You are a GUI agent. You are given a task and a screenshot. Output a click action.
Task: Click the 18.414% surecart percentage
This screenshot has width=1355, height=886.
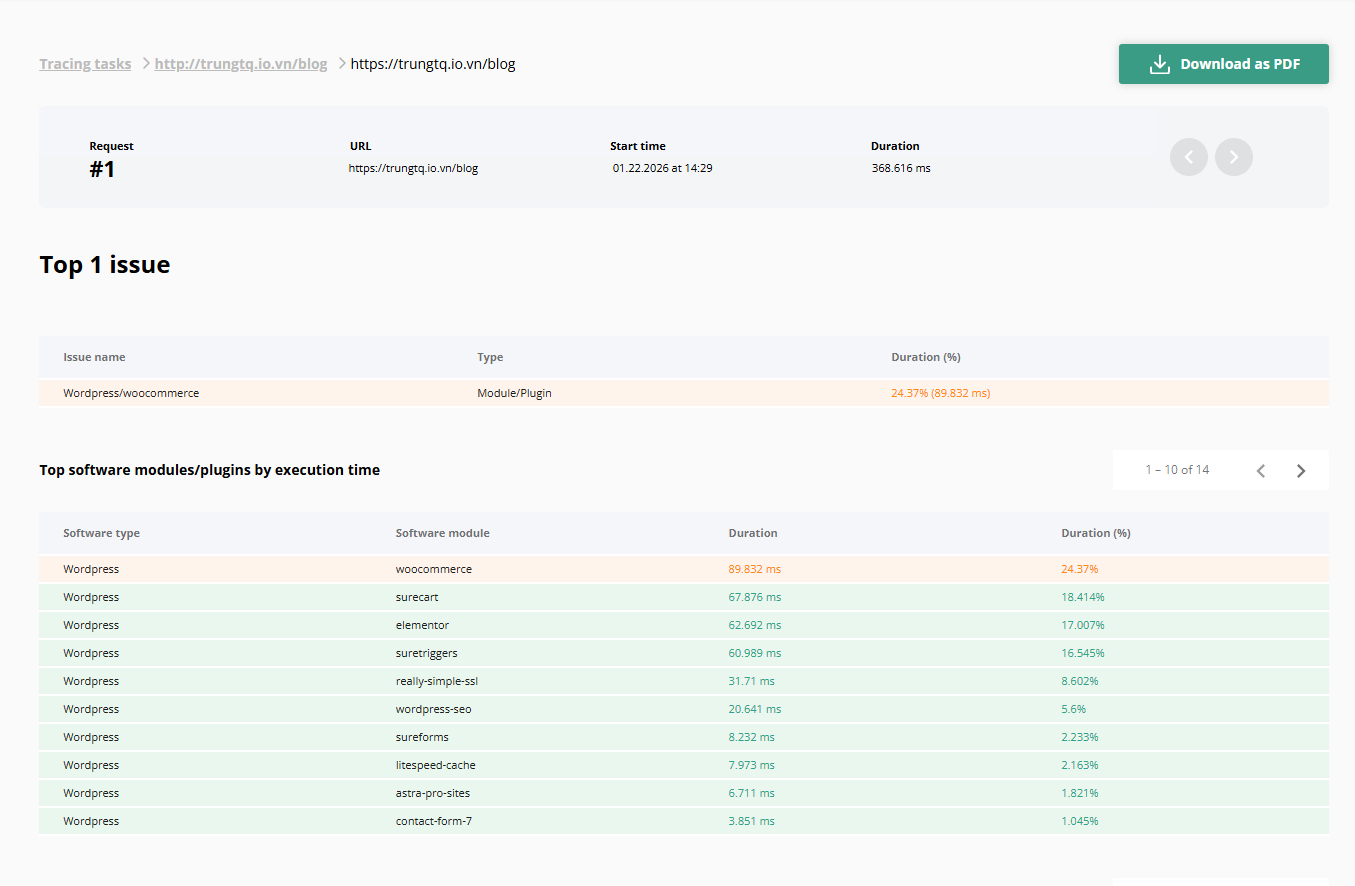click(x=1083, y=597)
